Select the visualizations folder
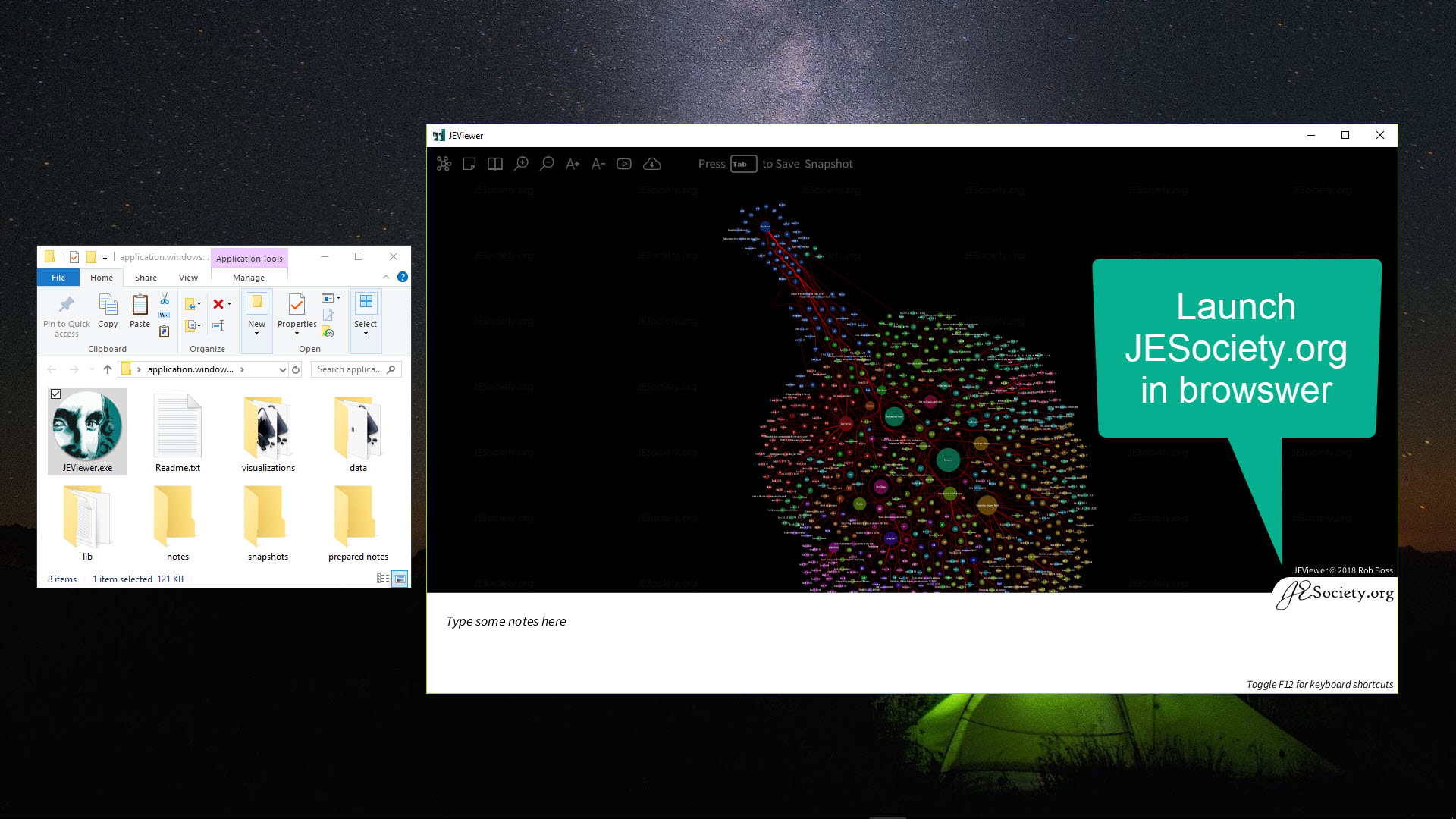This screenshot has width=1456, height=819. click(268, 432)
